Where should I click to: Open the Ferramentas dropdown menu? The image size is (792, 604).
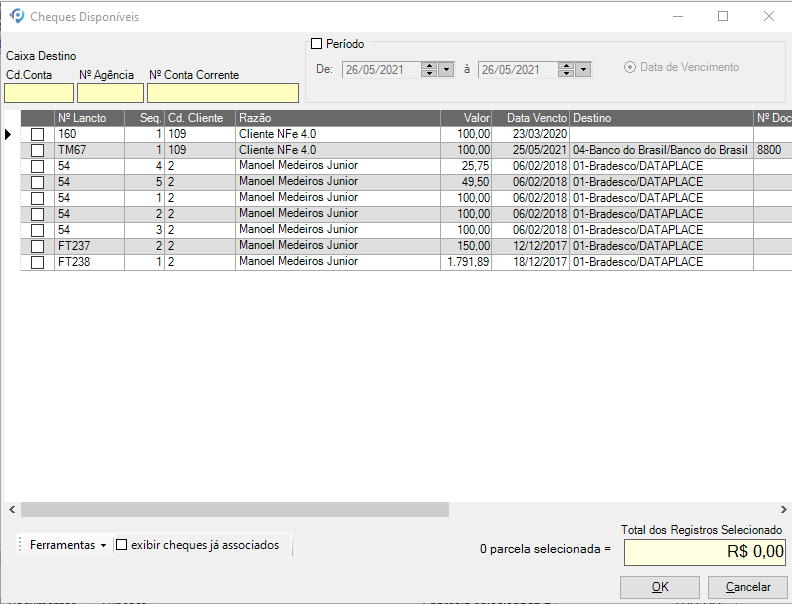tap(68, 545)
